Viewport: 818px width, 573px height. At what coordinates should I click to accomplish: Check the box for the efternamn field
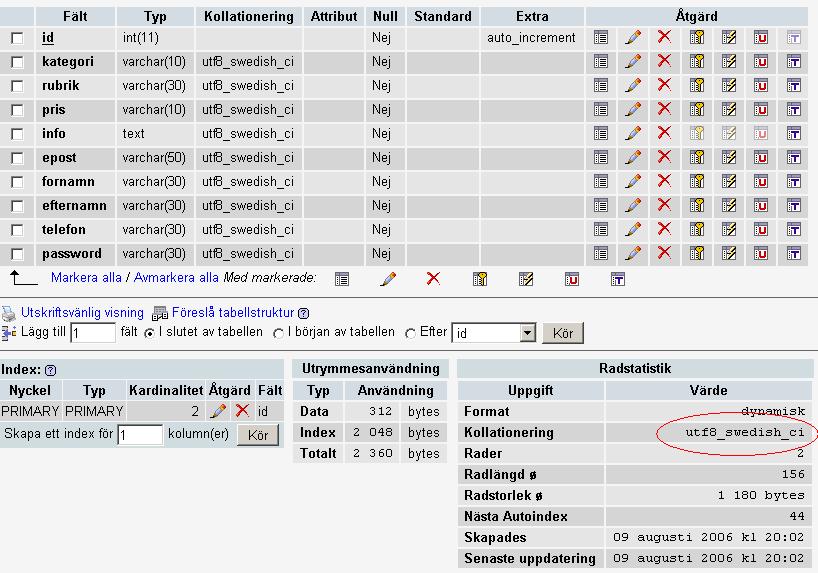(x=17, y=206)
